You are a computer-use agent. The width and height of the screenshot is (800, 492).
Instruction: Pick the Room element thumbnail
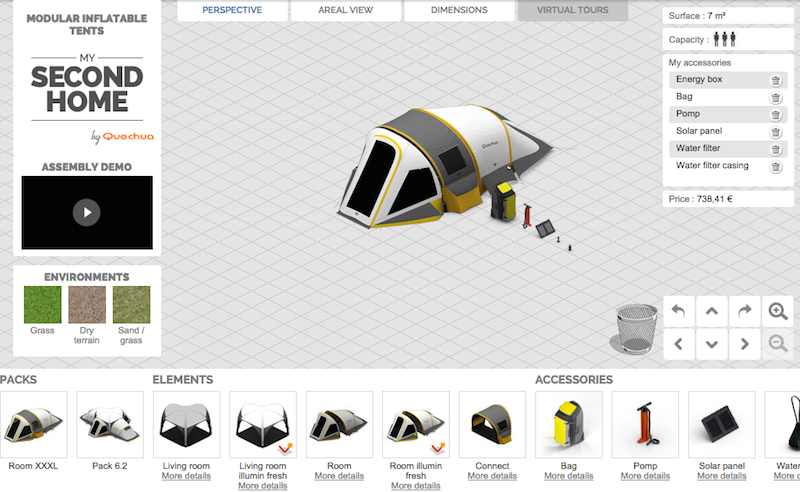(x=339, y=425)
